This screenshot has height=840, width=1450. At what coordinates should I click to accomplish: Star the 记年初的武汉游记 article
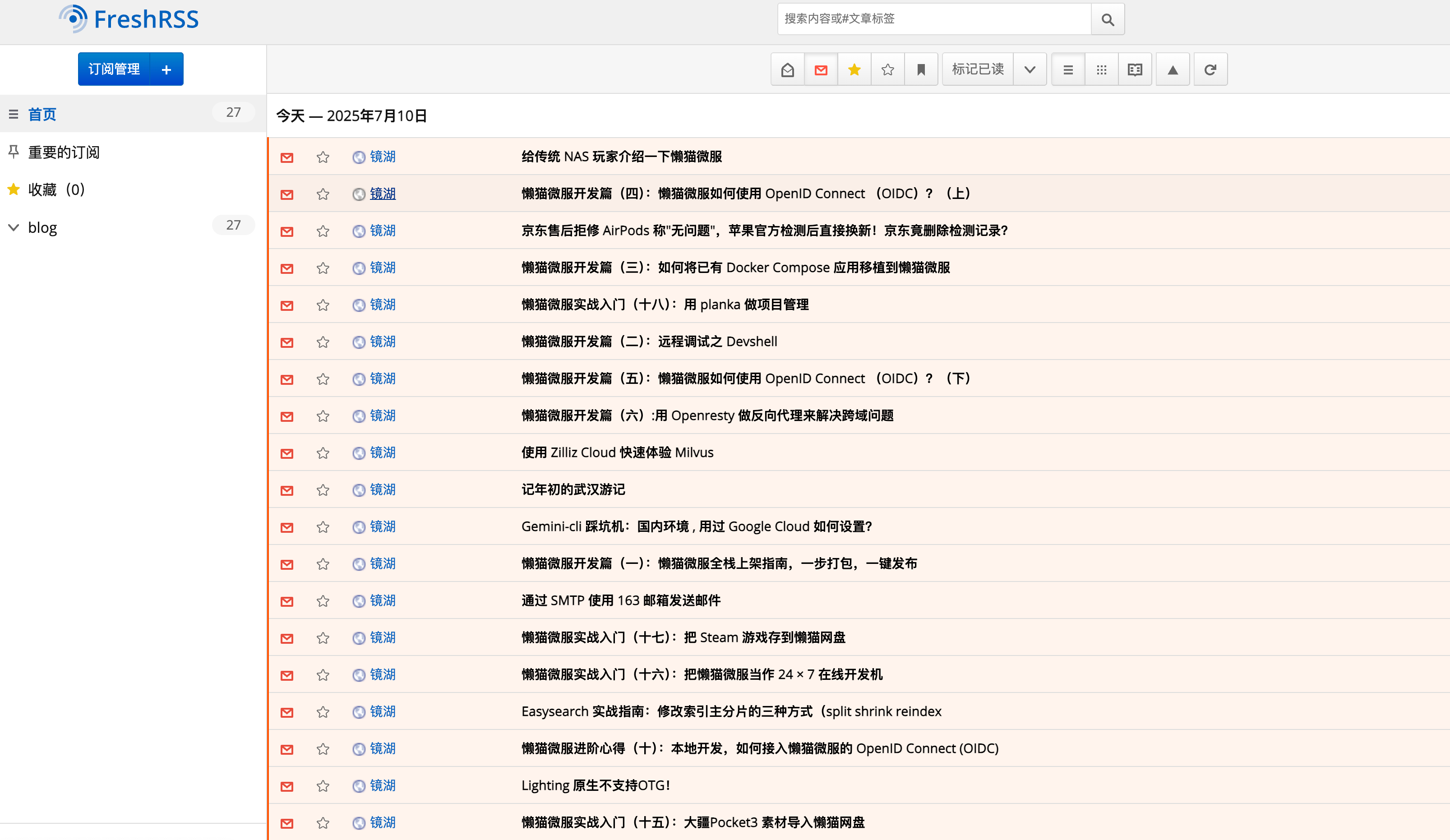323,490
